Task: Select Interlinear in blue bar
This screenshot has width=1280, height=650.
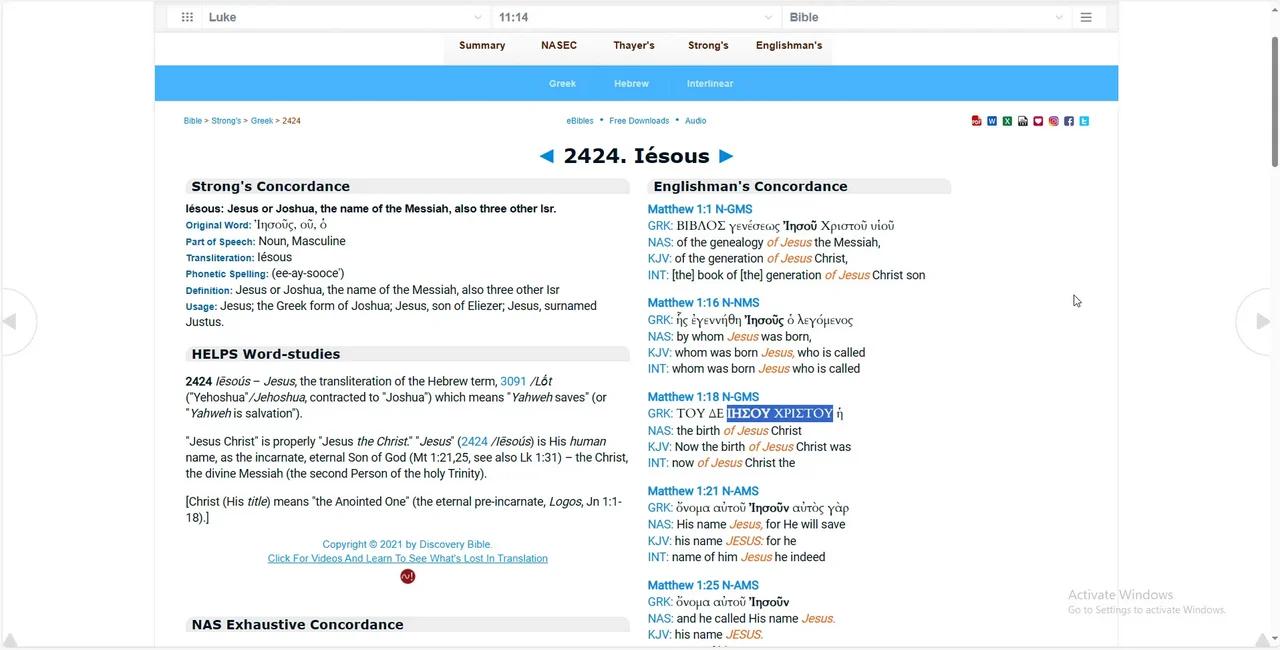Action: [x=710, y=84]
